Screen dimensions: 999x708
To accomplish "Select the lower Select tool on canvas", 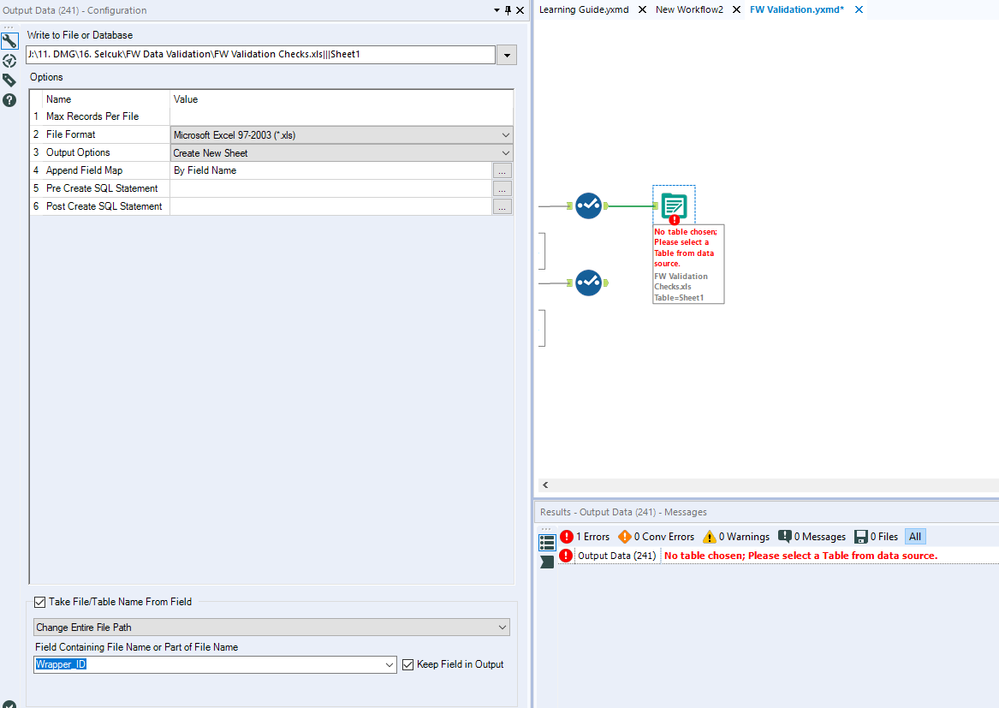I will [588, 282].
